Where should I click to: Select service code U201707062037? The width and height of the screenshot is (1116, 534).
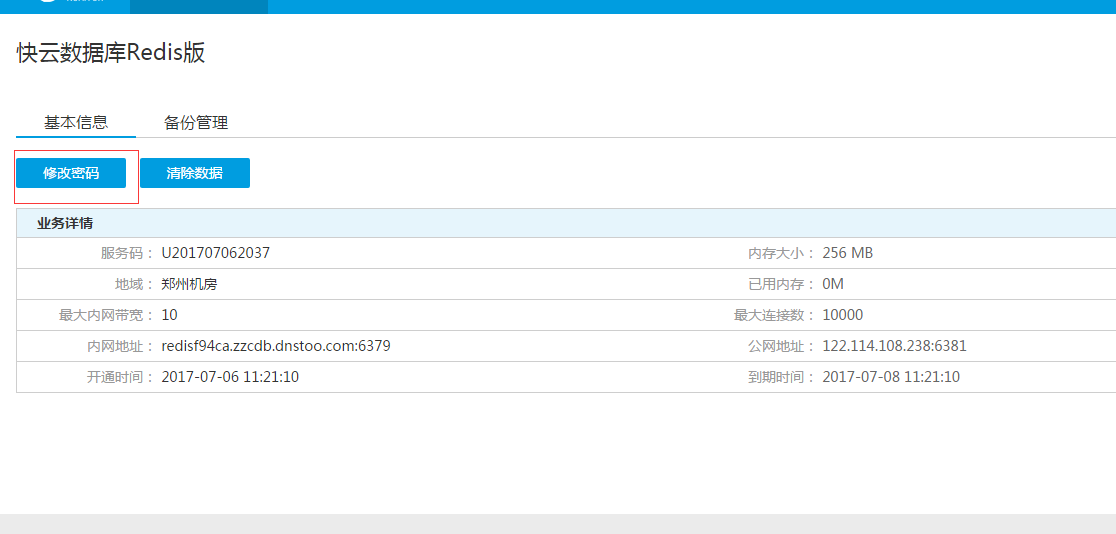click(x=215, y=253)
